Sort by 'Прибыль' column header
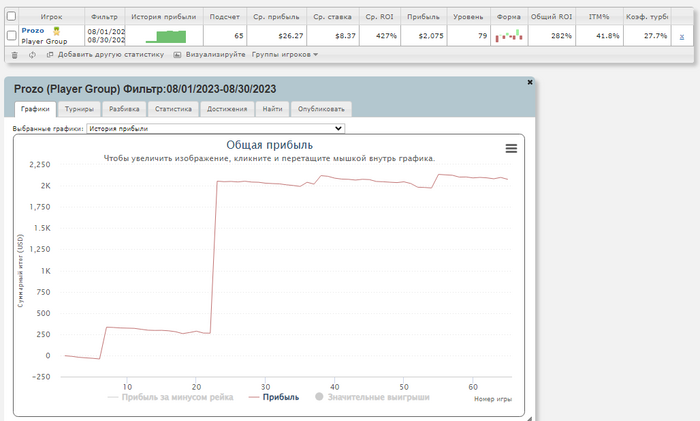 [423, 17]
